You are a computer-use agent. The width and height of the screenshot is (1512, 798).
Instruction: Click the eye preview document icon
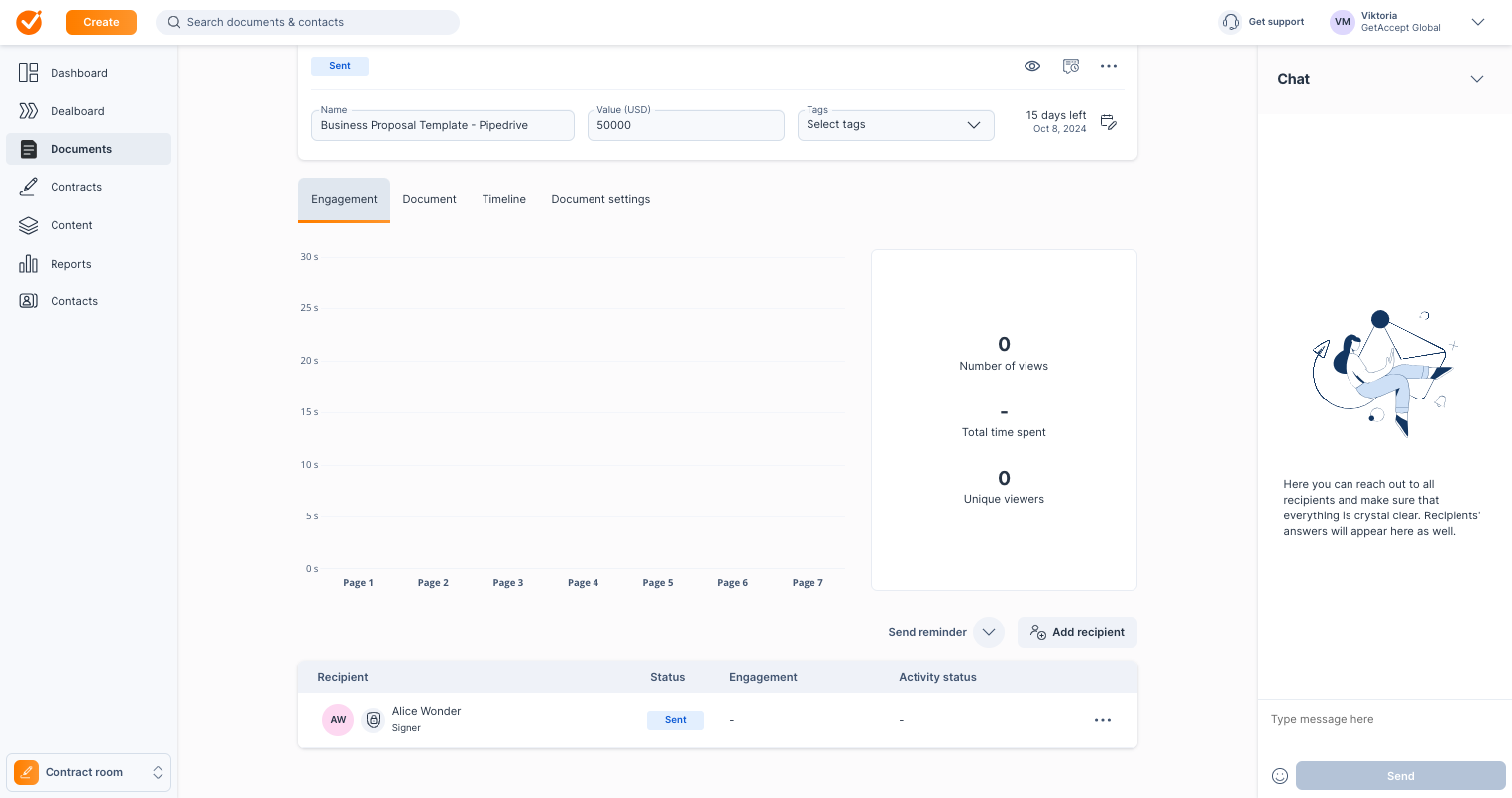coord(1032,66)
